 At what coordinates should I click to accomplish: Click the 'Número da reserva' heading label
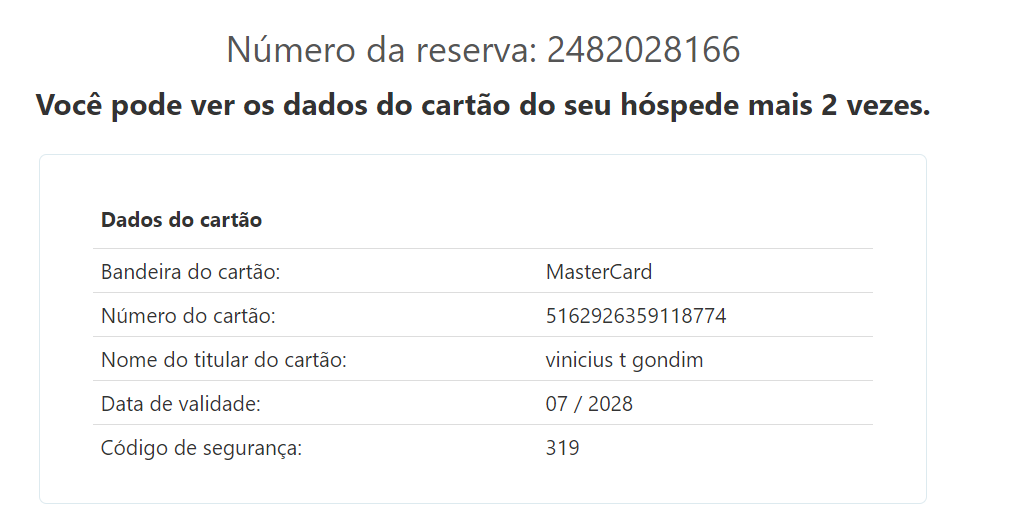[x=382, y=49]
